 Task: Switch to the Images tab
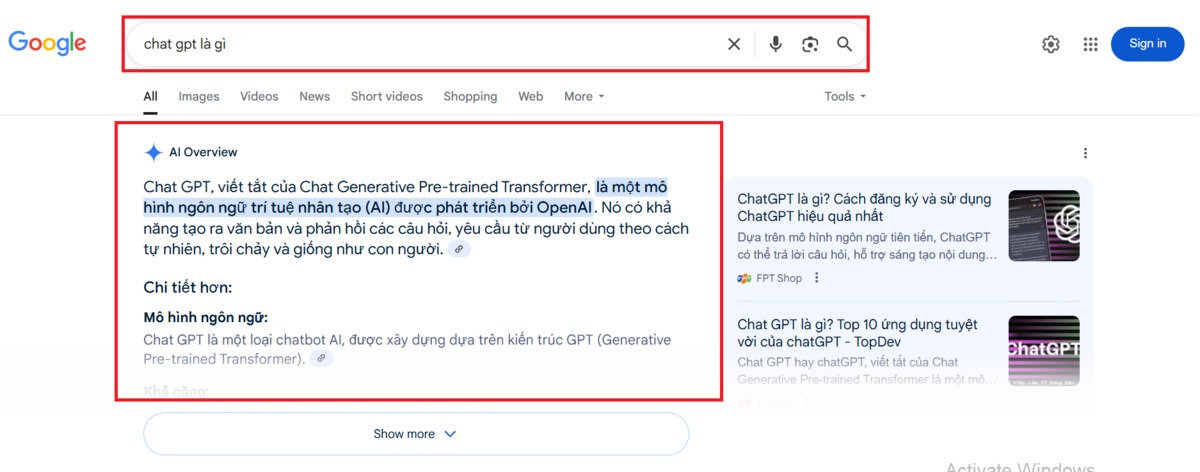coord(199,96)
